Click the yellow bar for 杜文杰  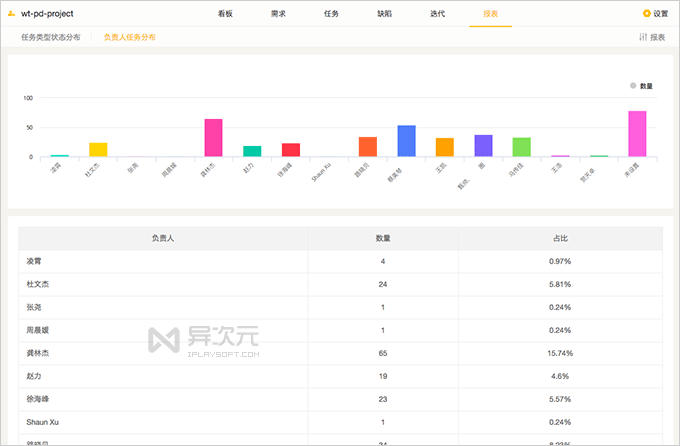tap(98, 150)
